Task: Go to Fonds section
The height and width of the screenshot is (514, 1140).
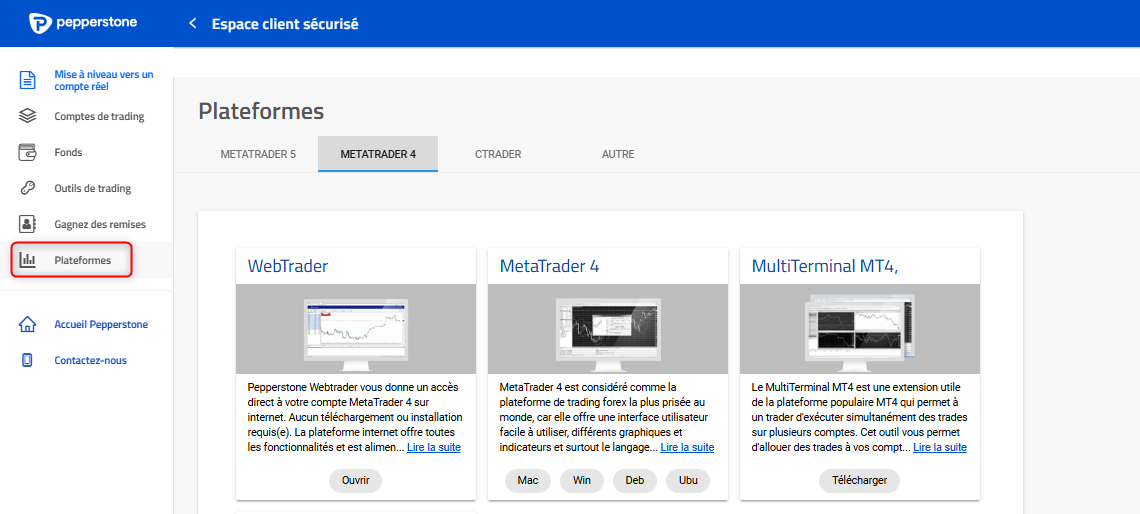Action: pos(68,153)
